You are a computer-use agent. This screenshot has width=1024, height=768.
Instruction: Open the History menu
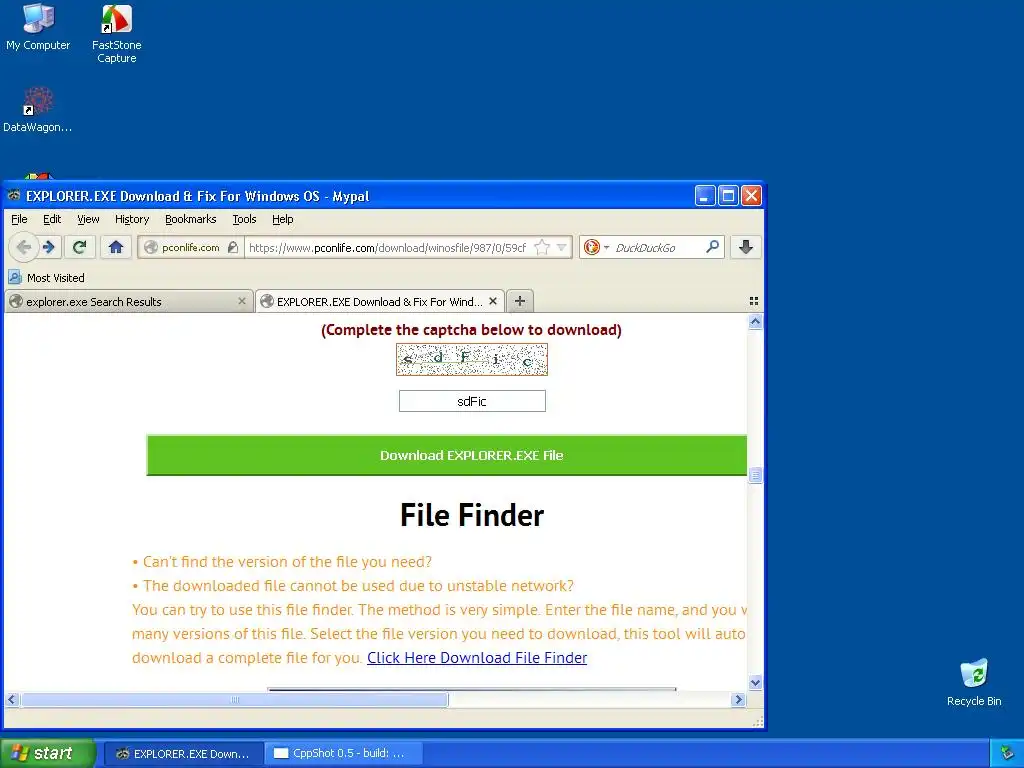click(x=132, y=219)
